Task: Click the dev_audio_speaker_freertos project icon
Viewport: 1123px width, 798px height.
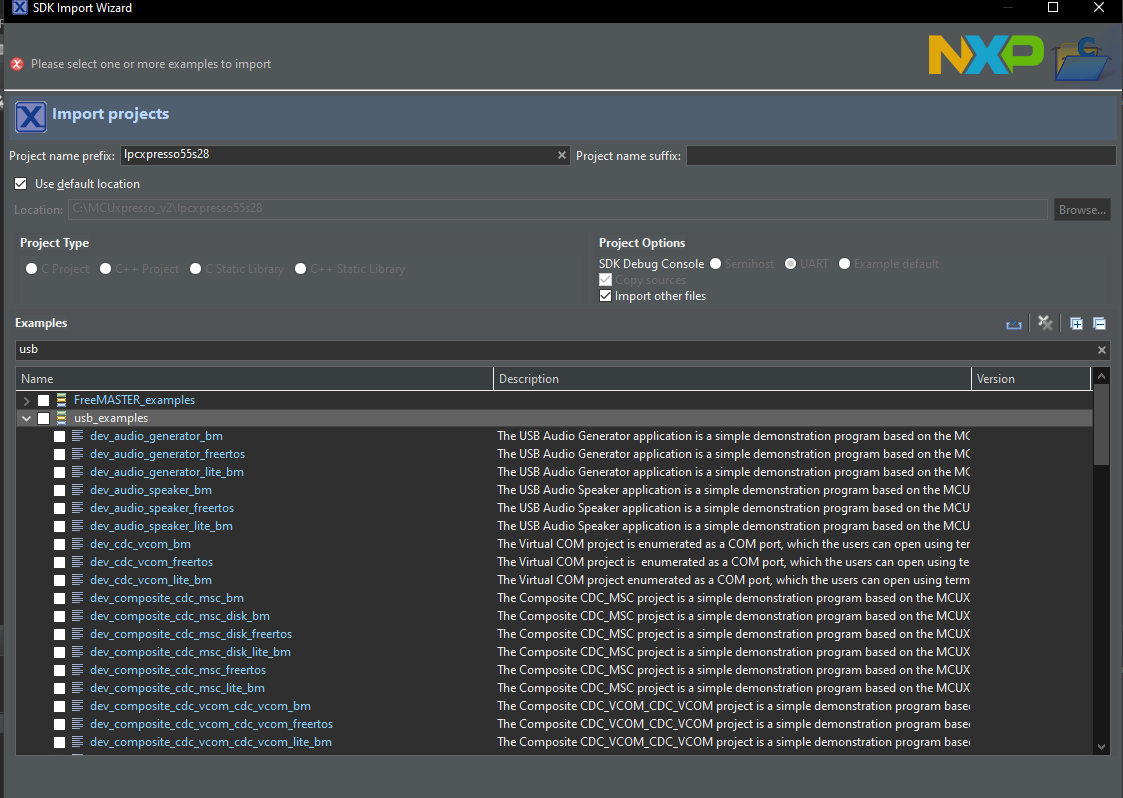Action: coord(77,508)
